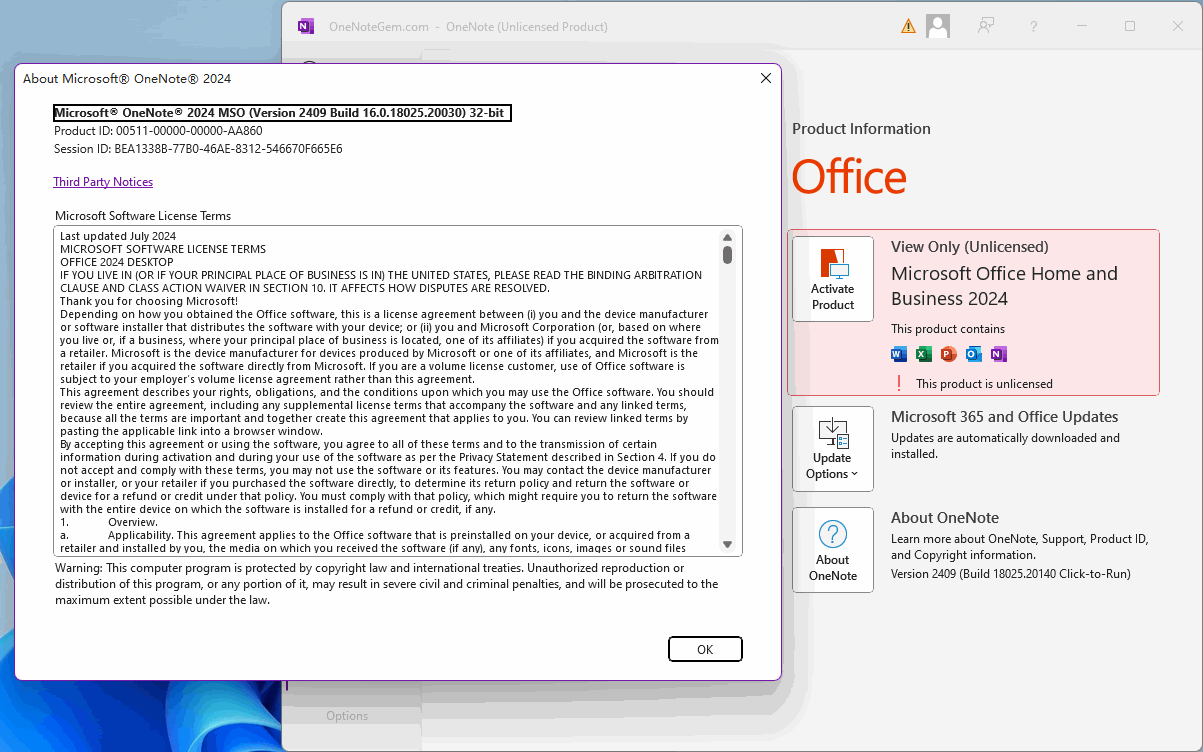Open the help question mark icon
Image resolution: width=1203 pixels, height=752 pixels.
point(1034,26)
